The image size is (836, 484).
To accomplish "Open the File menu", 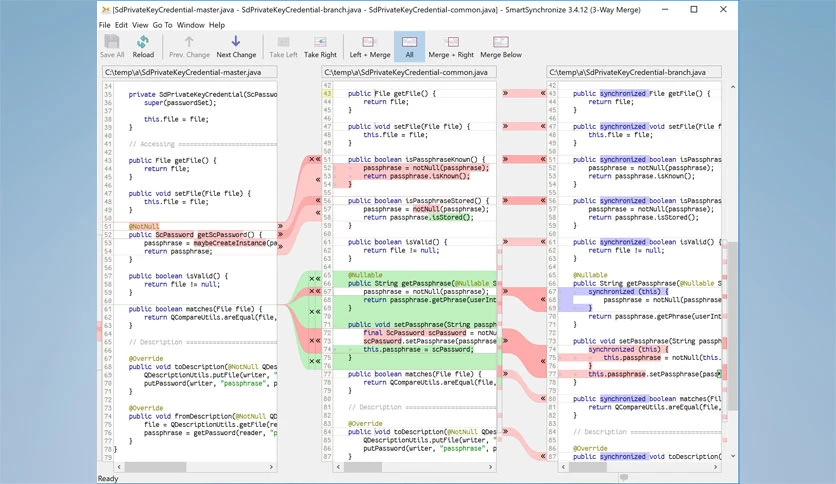I will (x=104, y=25).
